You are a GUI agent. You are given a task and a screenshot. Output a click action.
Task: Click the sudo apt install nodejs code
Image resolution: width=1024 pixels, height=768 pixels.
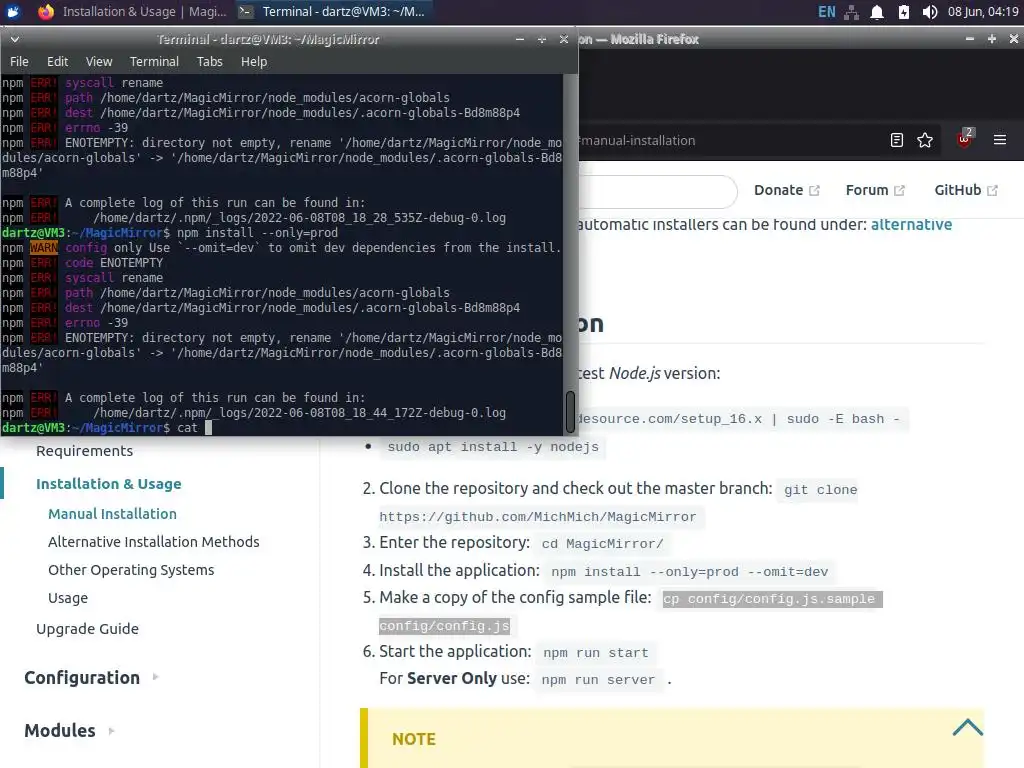coord(493,447)
